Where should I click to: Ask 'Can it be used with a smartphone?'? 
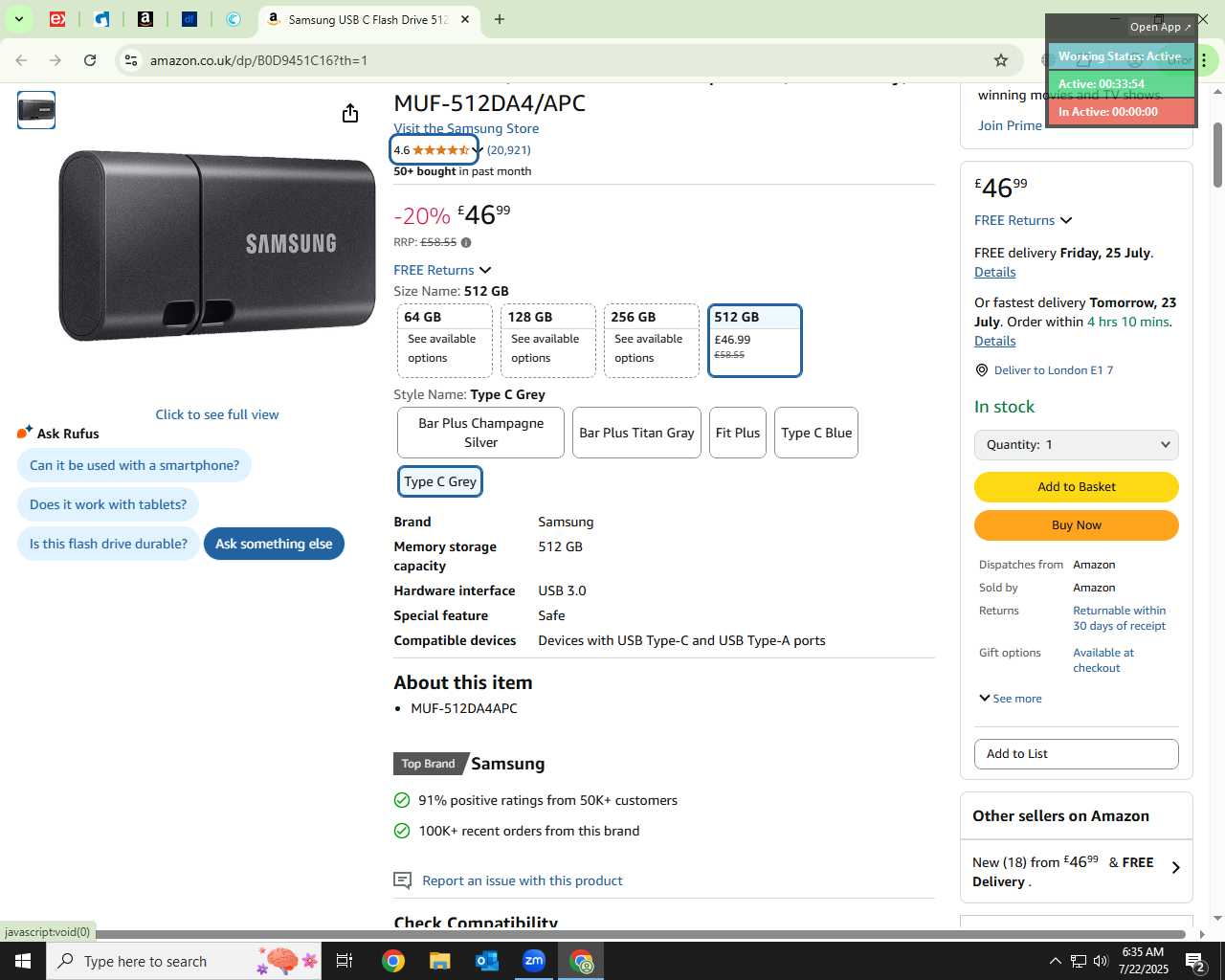coord(134,465)
